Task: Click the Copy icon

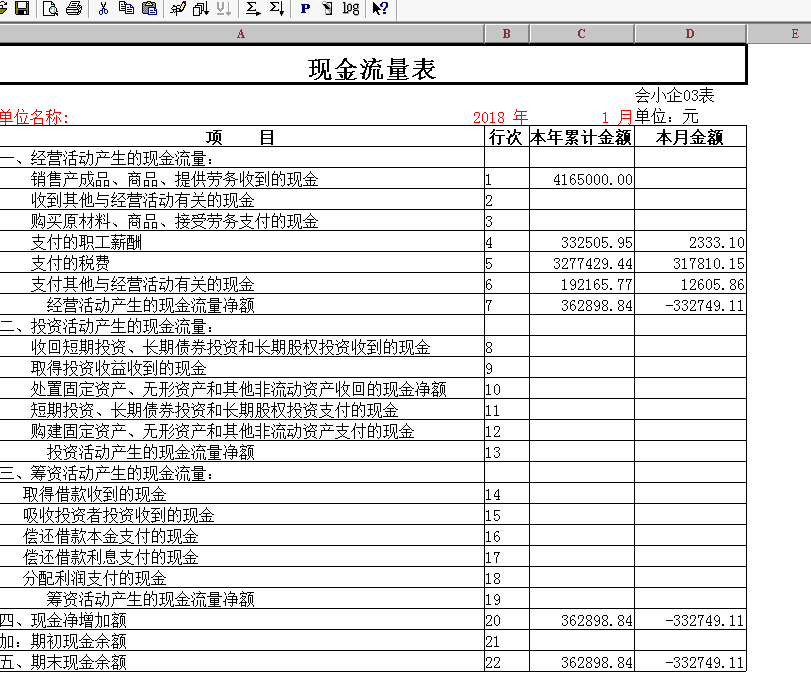Action: 126,8
